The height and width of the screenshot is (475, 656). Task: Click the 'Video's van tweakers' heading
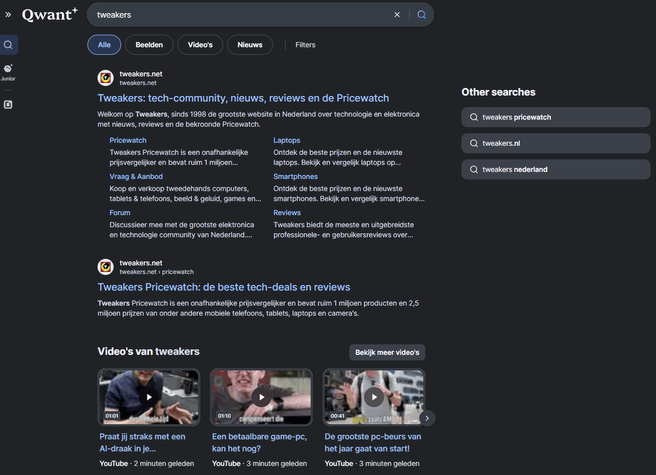(x=149, y=352)
